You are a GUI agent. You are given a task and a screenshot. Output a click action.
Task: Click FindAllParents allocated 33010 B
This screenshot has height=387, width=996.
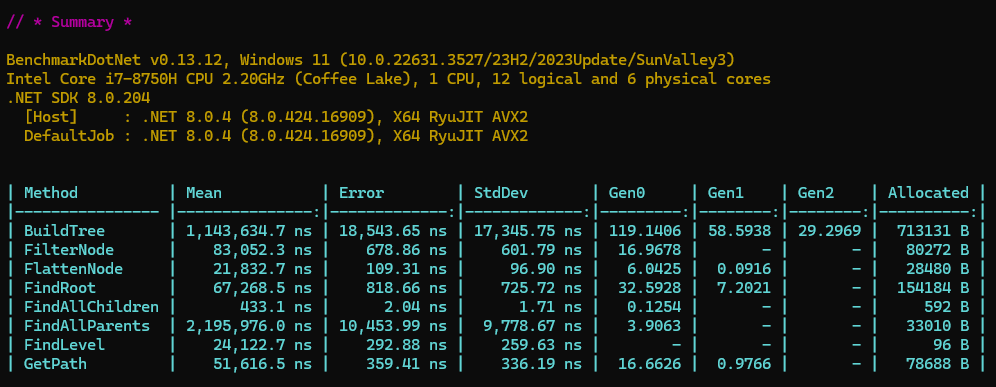click(x=937, y=326)
